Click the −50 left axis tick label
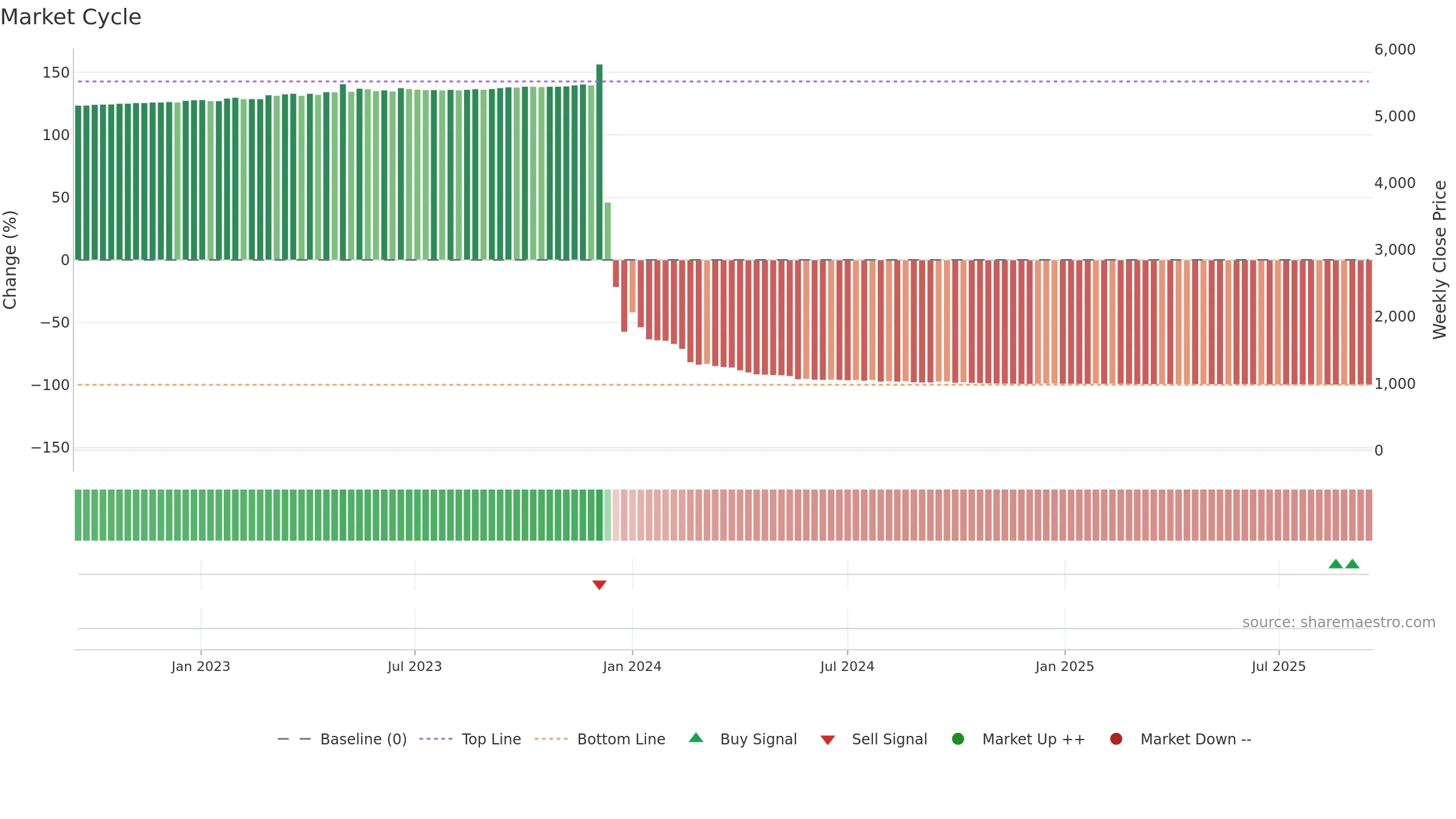Viewport: 1456px width, 819px height. point(55,323)
